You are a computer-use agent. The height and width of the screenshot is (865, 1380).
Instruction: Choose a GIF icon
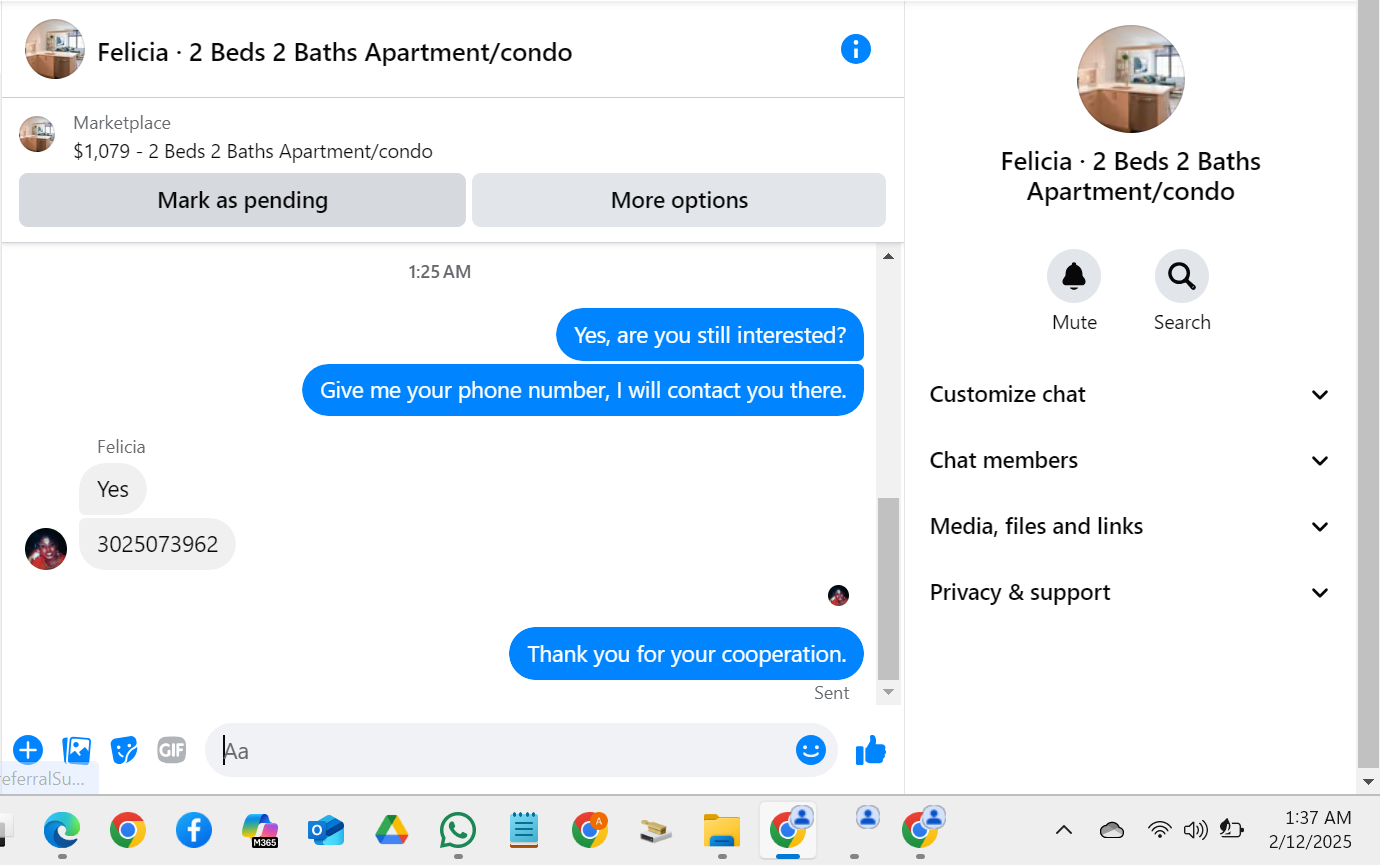coord(172,750)
